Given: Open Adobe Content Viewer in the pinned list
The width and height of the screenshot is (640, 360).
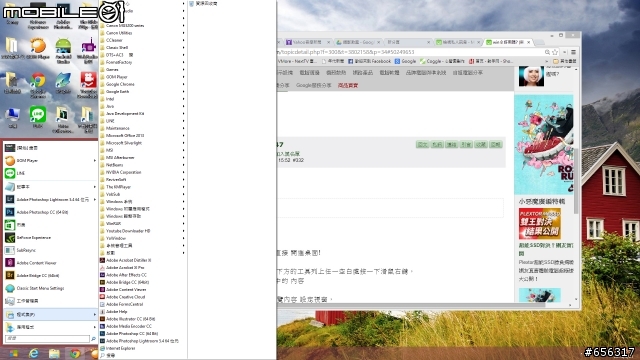Looking at the screenshot, I should click(50, 263).
